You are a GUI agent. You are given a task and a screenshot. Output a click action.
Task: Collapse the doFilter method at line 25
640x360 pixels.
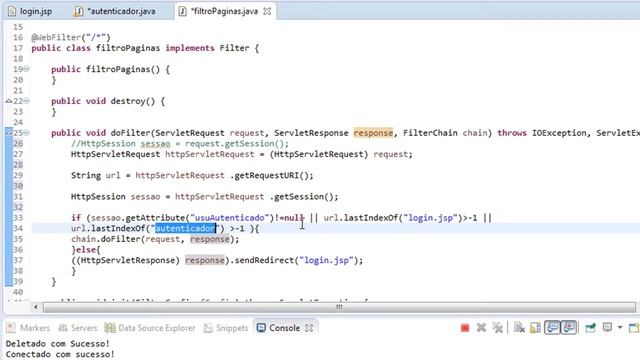point(27,133)
